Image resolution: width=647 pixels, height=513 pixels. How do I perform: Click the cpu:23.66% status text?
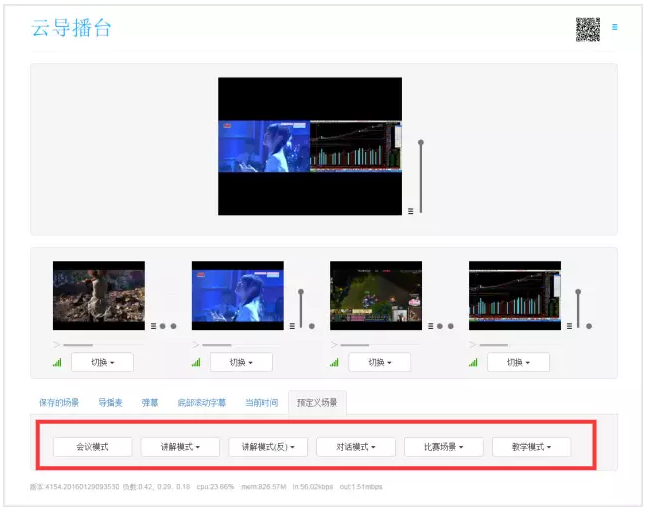[x=215, y=487]
